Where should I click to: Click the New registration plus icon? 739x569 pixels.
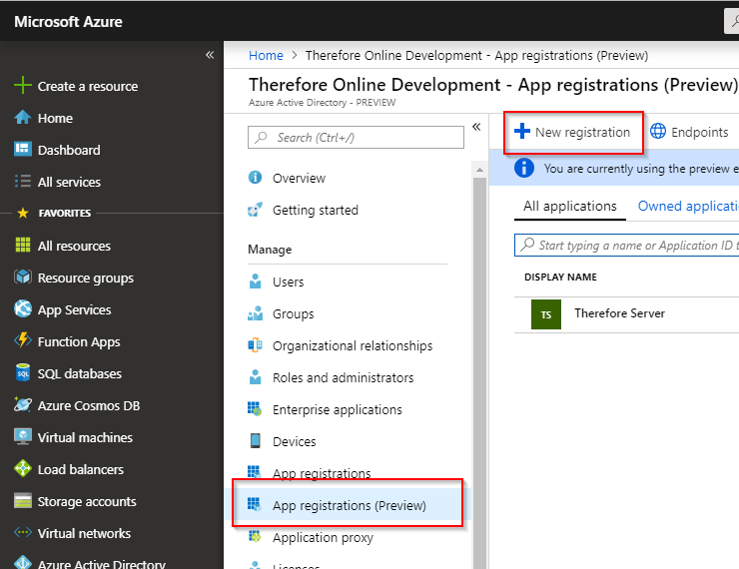click(x=522, y=131)
